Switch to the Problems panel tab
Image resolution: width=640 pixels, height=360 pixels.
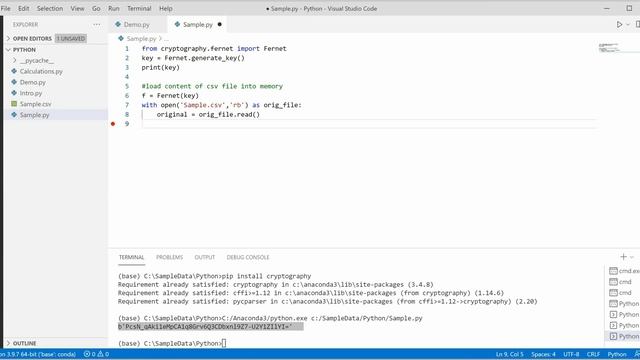[x=169, y=257]
